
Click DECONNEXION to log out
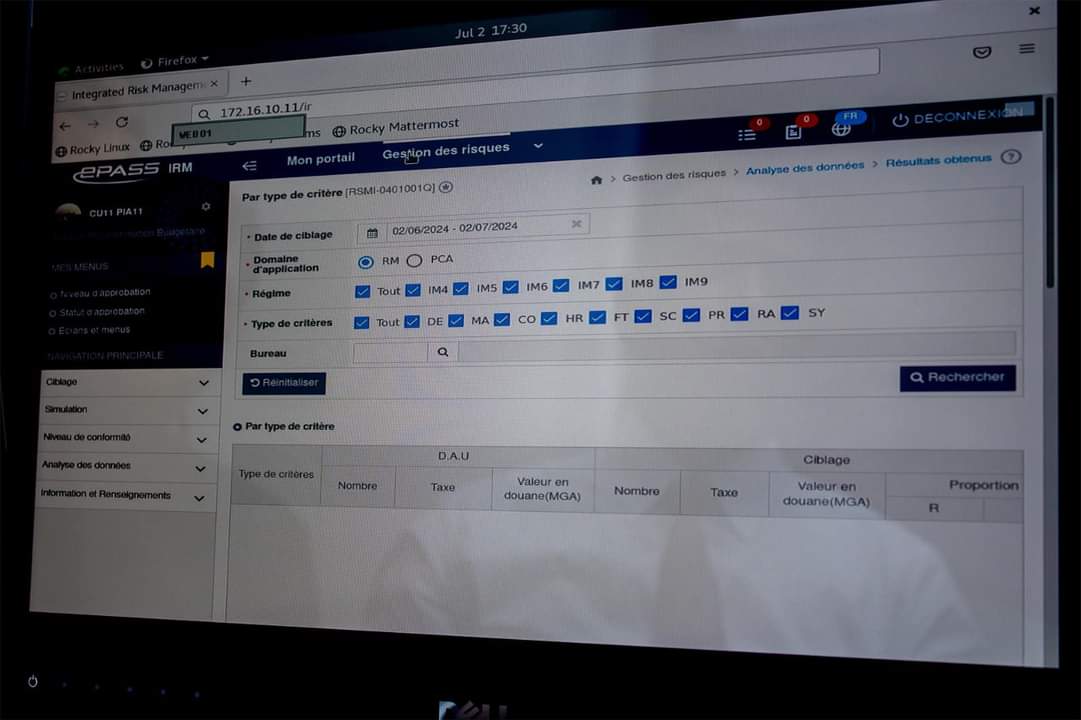tap(959, 117)
